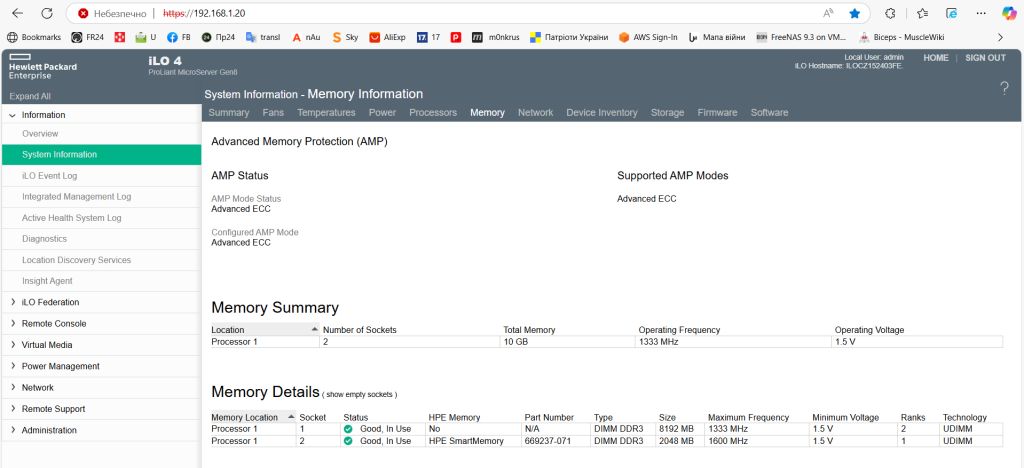This screenshot has height=468, width=1024.
Task: Open the Biceps - MuscleWiki bookmark
Action: coord(902,37)
